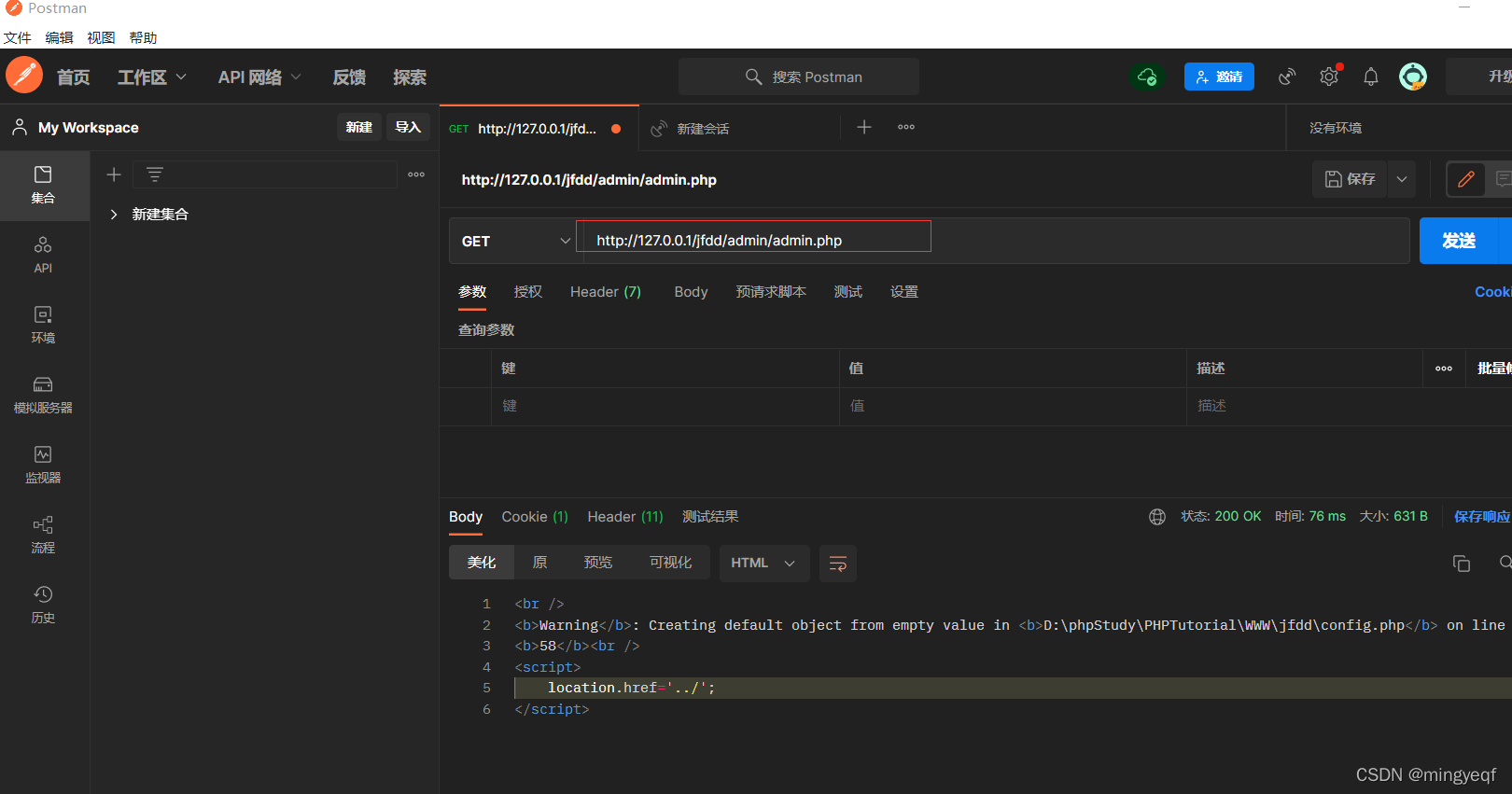The image size is (1512, 794).
Task: Switch to the Header (7) request tab
Action: point(606,292)
